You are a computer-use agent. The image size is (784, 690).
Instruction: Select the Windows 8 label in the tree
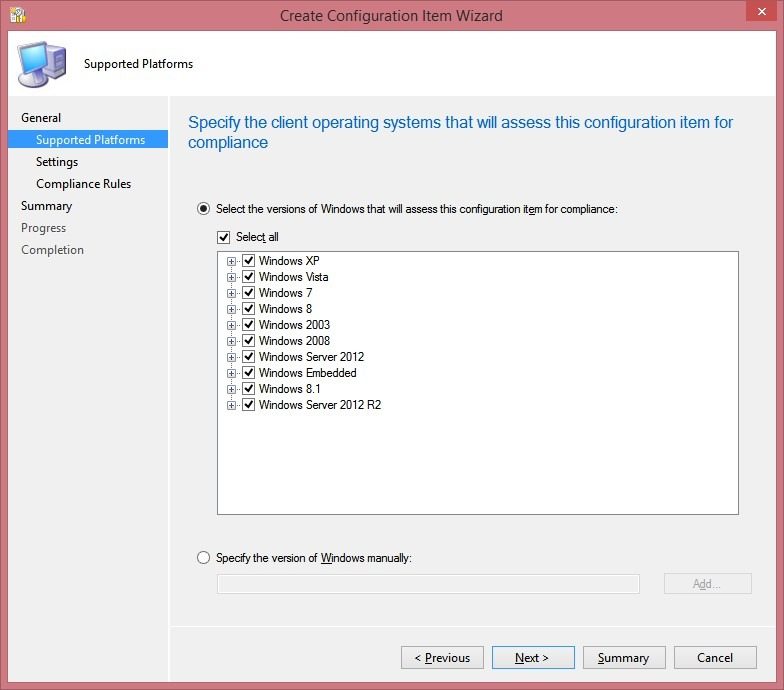286,308
